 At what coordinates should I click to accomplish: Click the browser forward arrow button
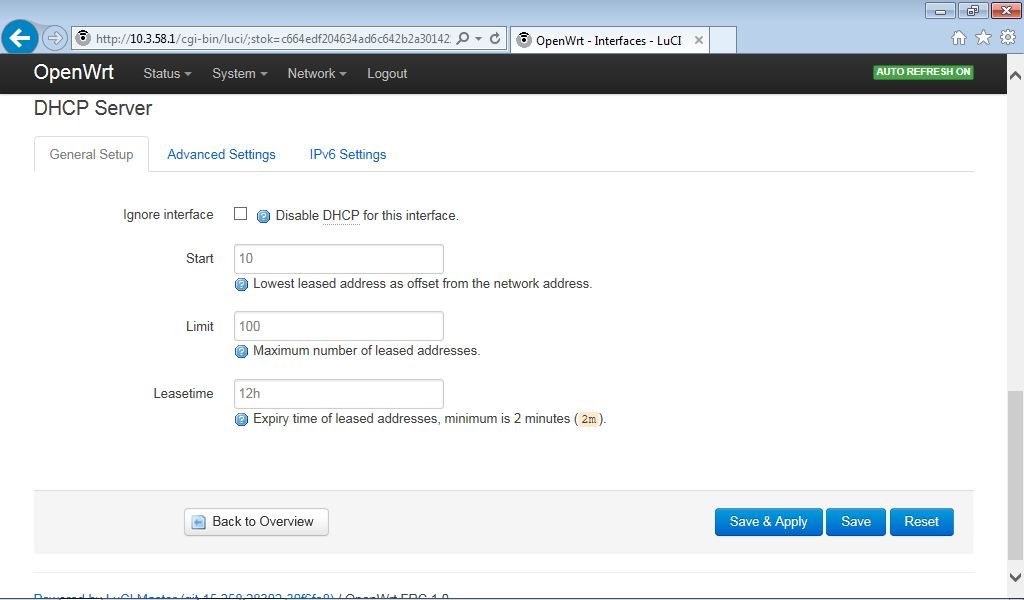click(55, 38)
